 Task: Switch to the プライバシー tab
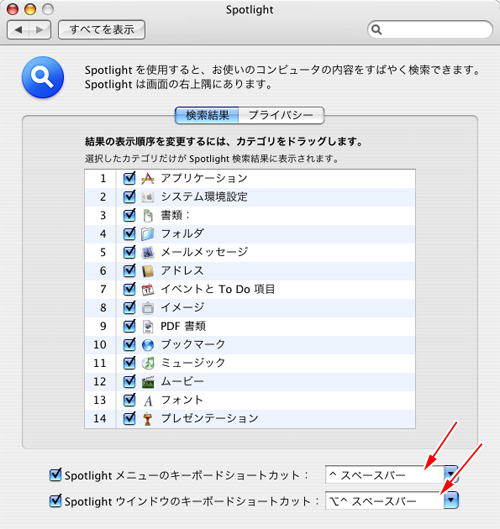click(281, 115)
